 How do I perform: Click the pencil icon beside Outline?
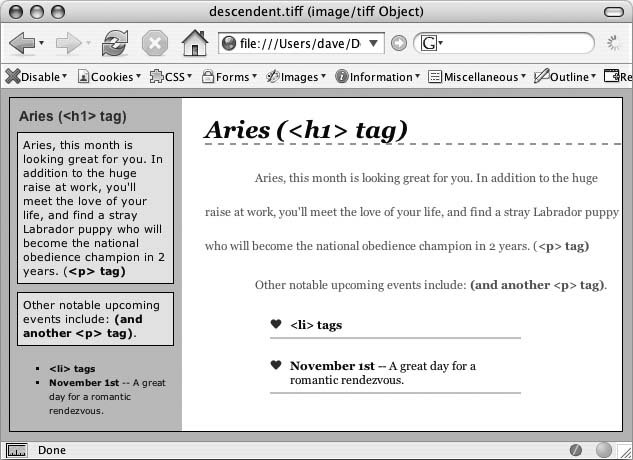541,76
